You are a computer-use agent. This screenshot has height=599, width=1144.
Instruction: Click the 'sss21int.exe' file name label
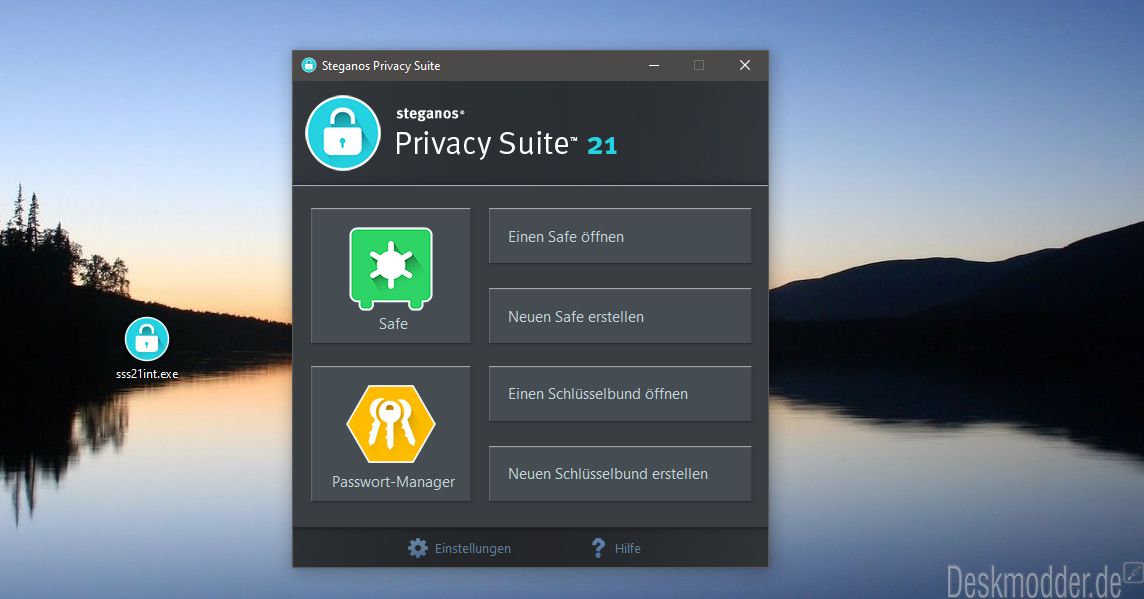click(147, 374)
